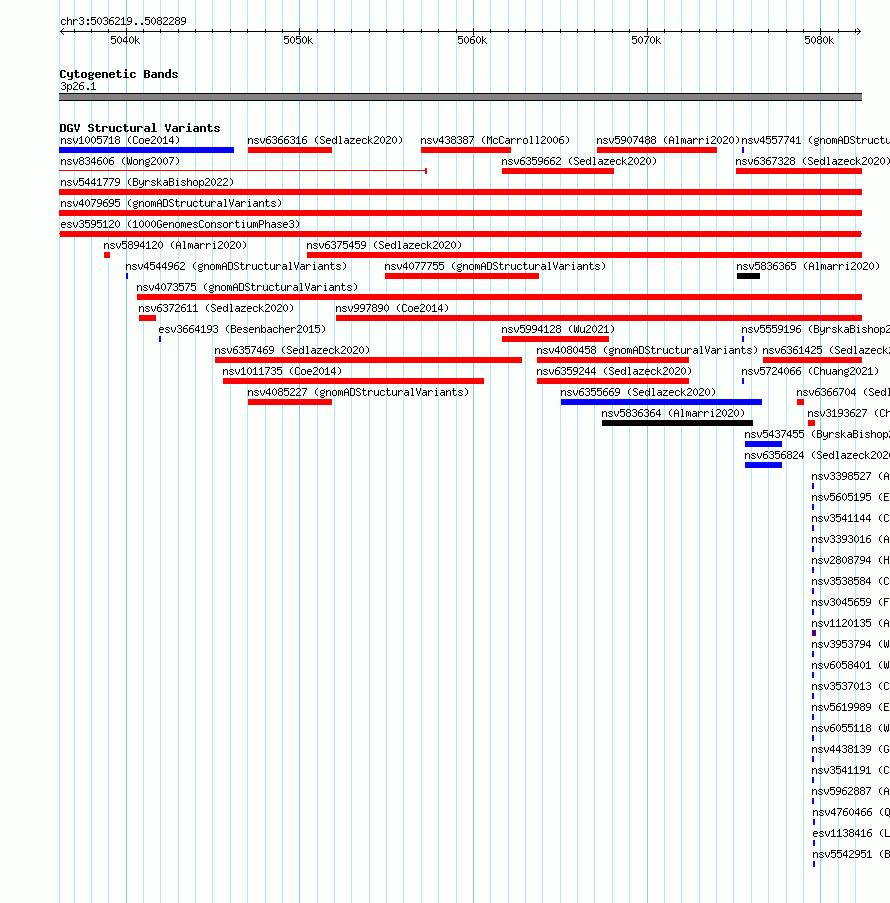The image size is (890, 903).
Task: Open the nsv6058401 variant label
Action: [x=850, y=666]
